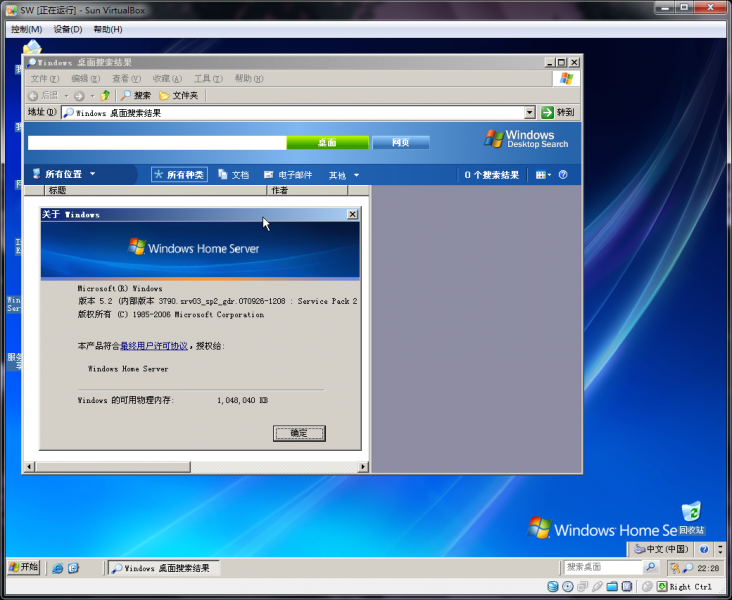Image resolution: width=732 pixels, height=600 pixels.
Task: Click the second quick launch icon beside IE
Action: pos(73,568)
